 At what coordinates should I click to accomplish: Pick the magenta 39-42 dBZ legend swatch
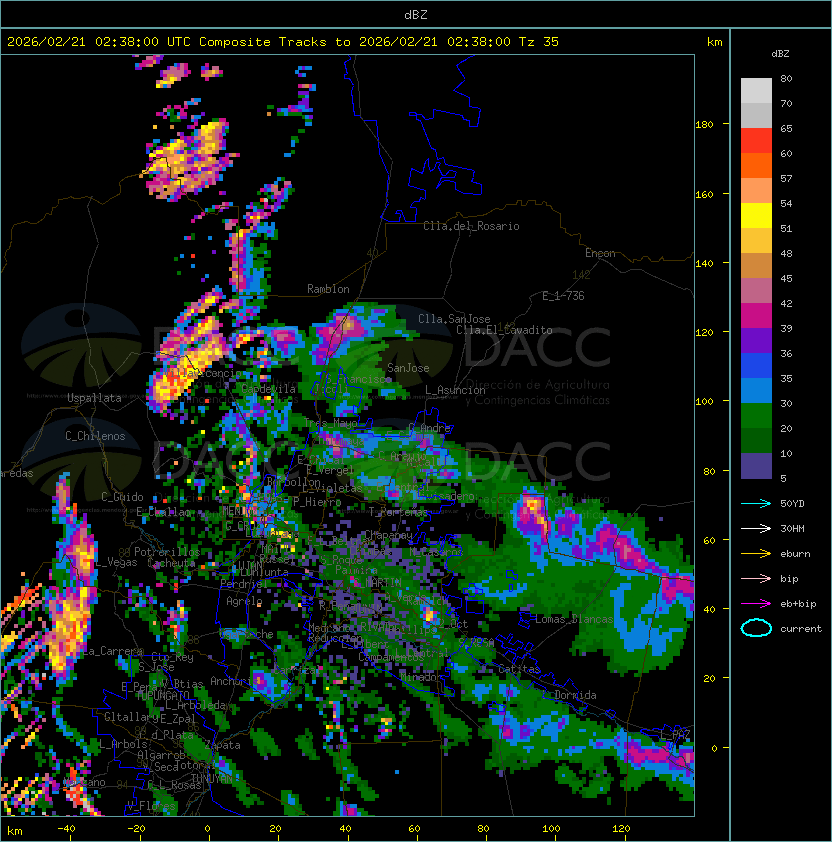[x=756, y=316]
